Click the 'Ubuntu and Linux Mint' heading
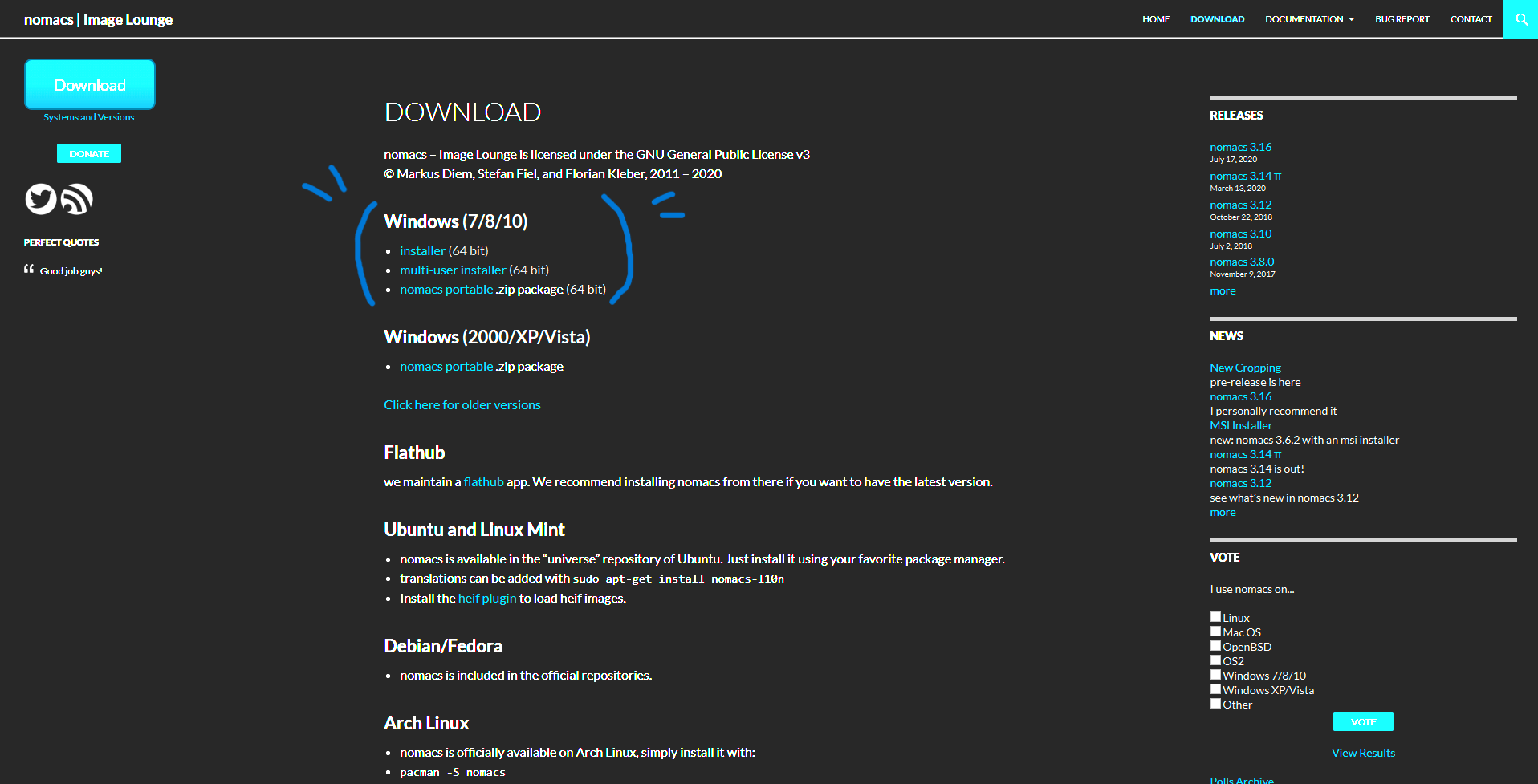This screenshot has height=784, width=1538. tap(474, 530)
